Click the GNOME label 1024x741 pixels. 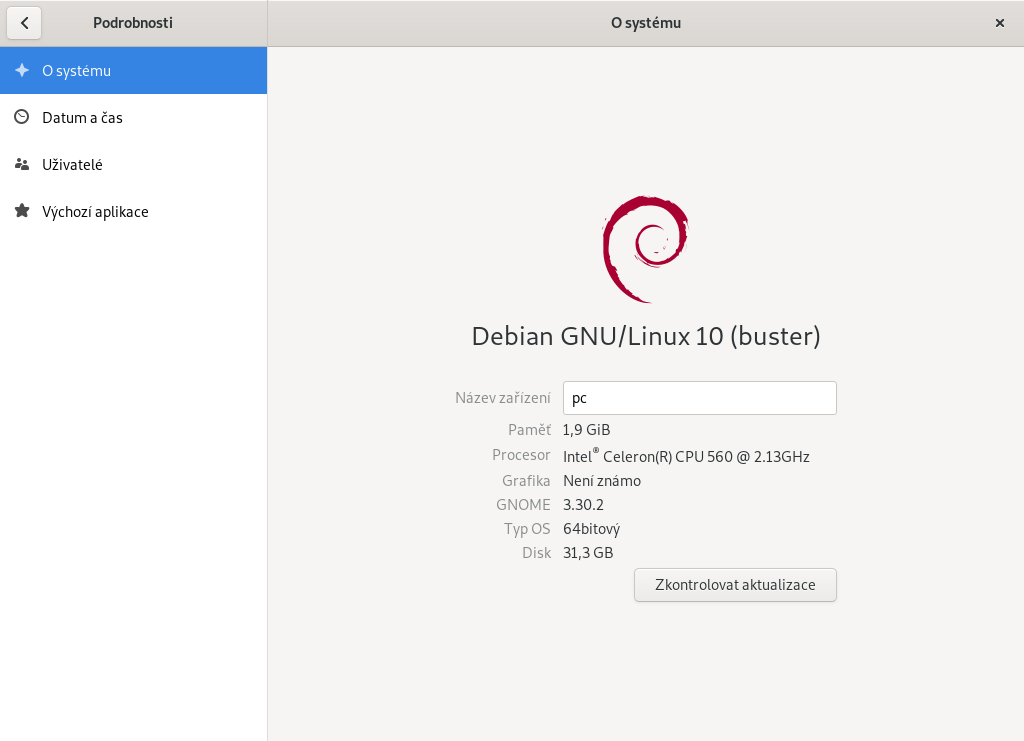click(523, 505)
